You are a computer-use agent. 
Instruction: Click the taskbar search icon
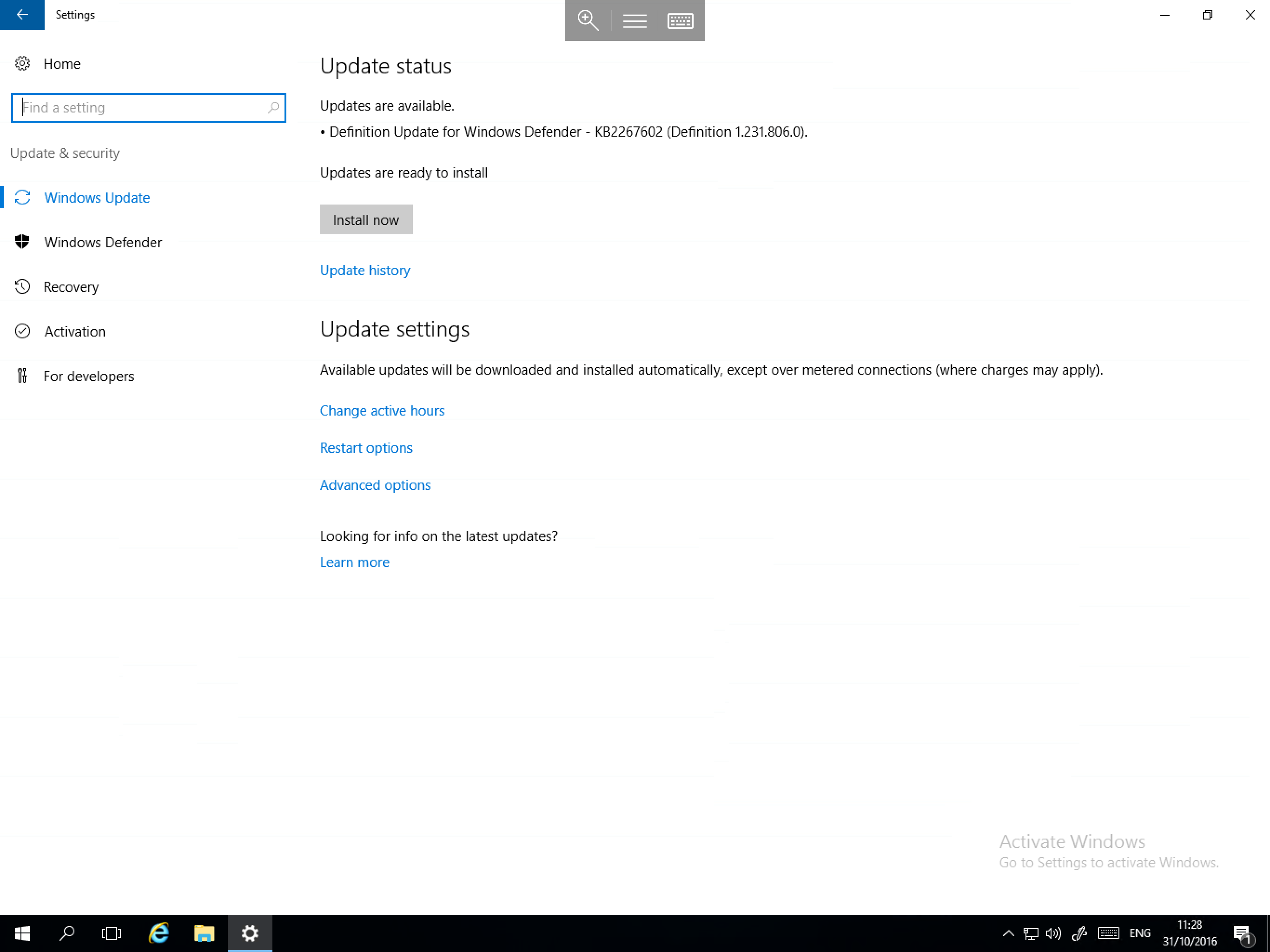(67, 933)
